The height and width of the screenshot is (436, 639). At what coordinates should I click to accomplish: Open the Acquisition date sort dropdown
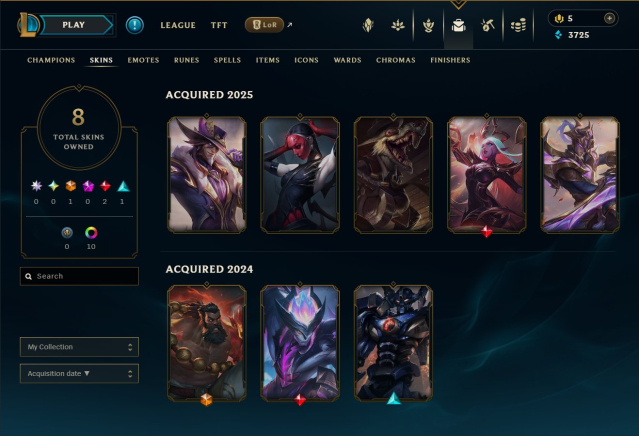[x=79, y=374]
